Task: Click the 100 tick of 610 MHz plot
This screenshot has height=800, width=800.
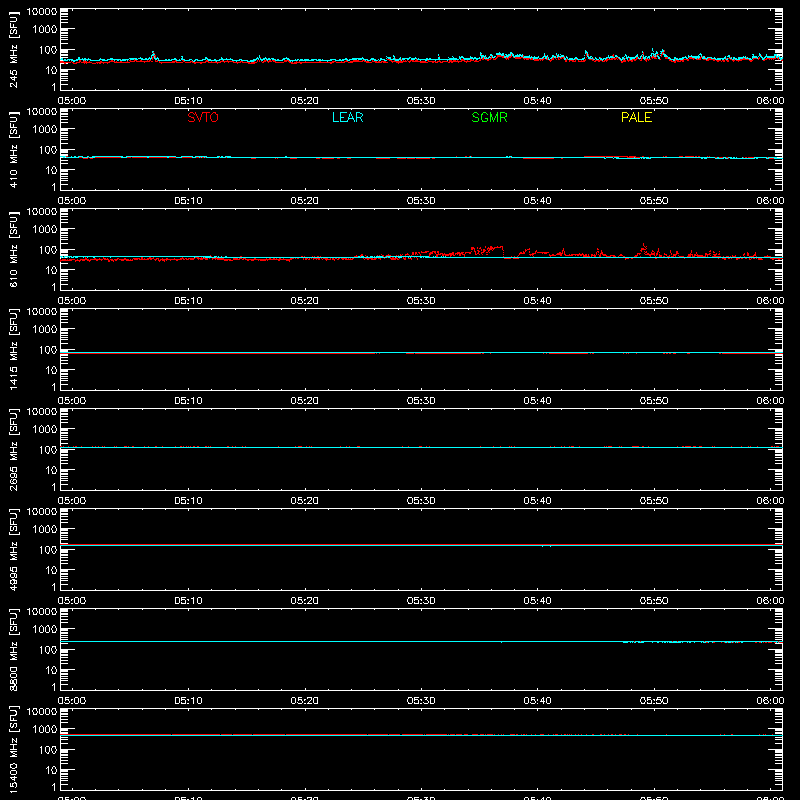Action: [48, 250]
